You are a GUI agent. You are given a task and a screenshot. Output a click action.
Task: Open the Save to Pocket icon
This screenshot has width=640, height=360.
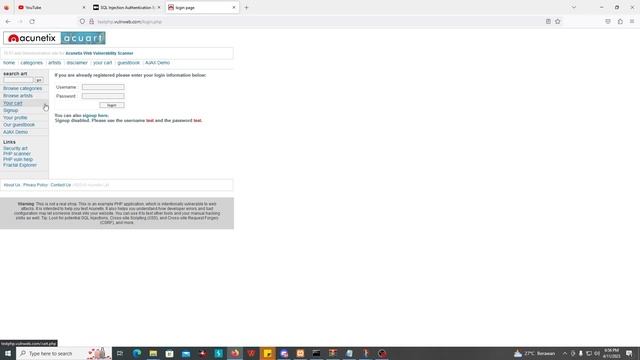click(608, 22)
